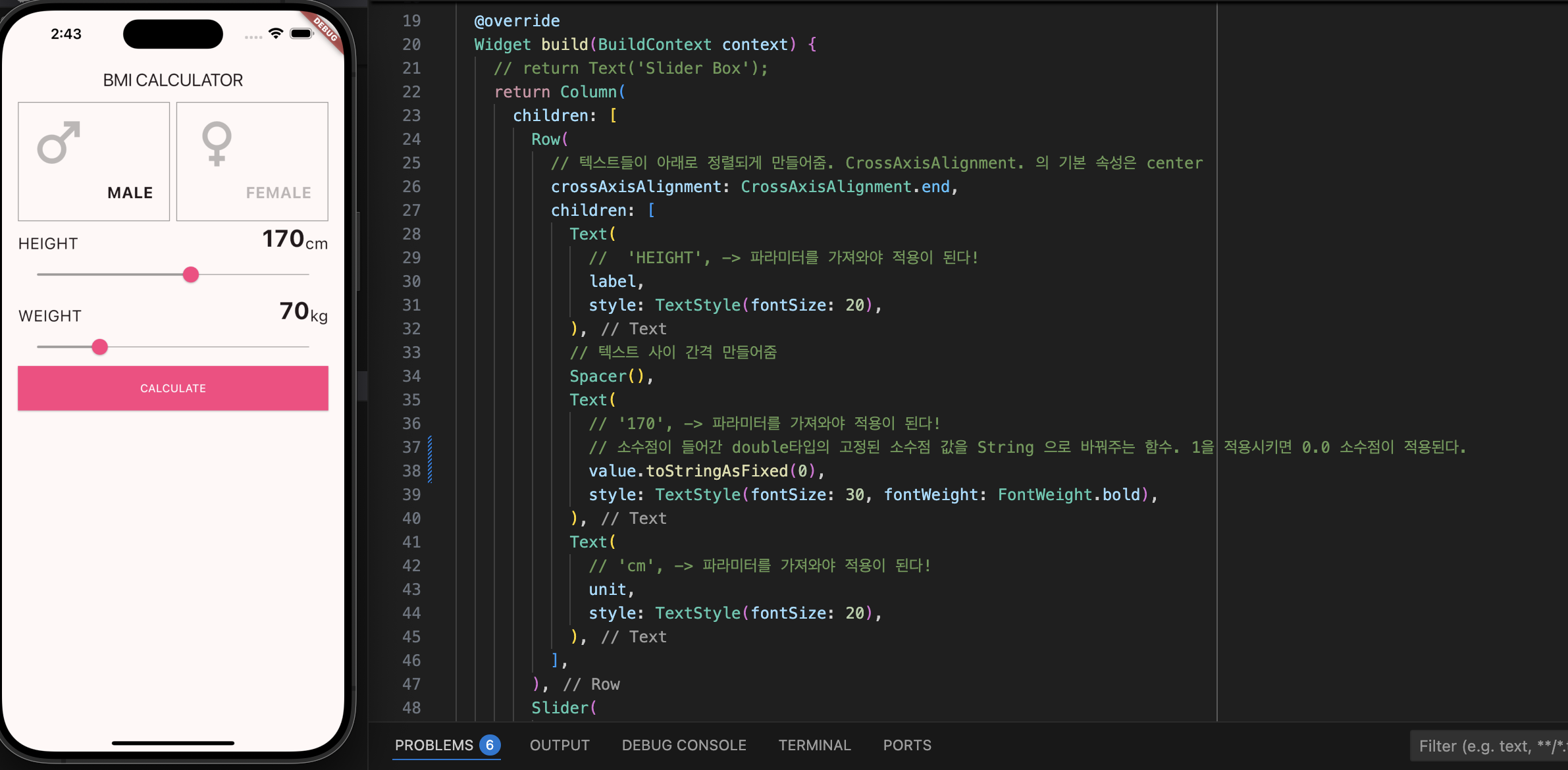Click the 170 height value text

[x=283, y=238]
